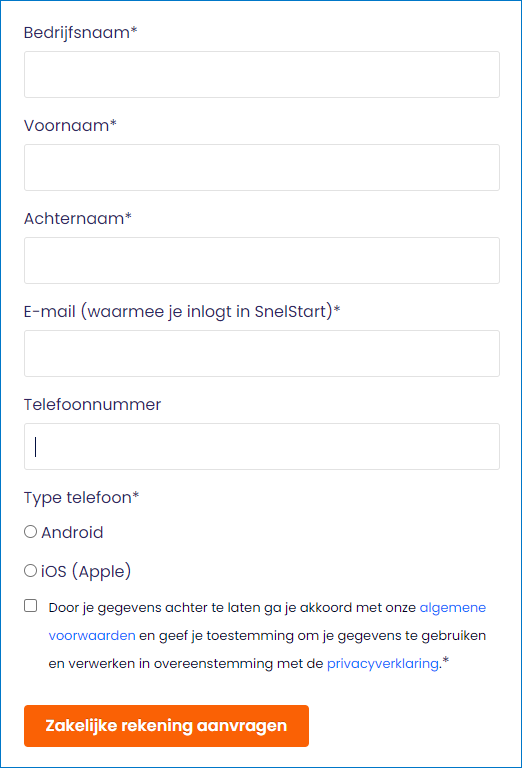Screen dimensions: 522x768
Task: Click the SnelStart e-mail input field
Action: 262,354
